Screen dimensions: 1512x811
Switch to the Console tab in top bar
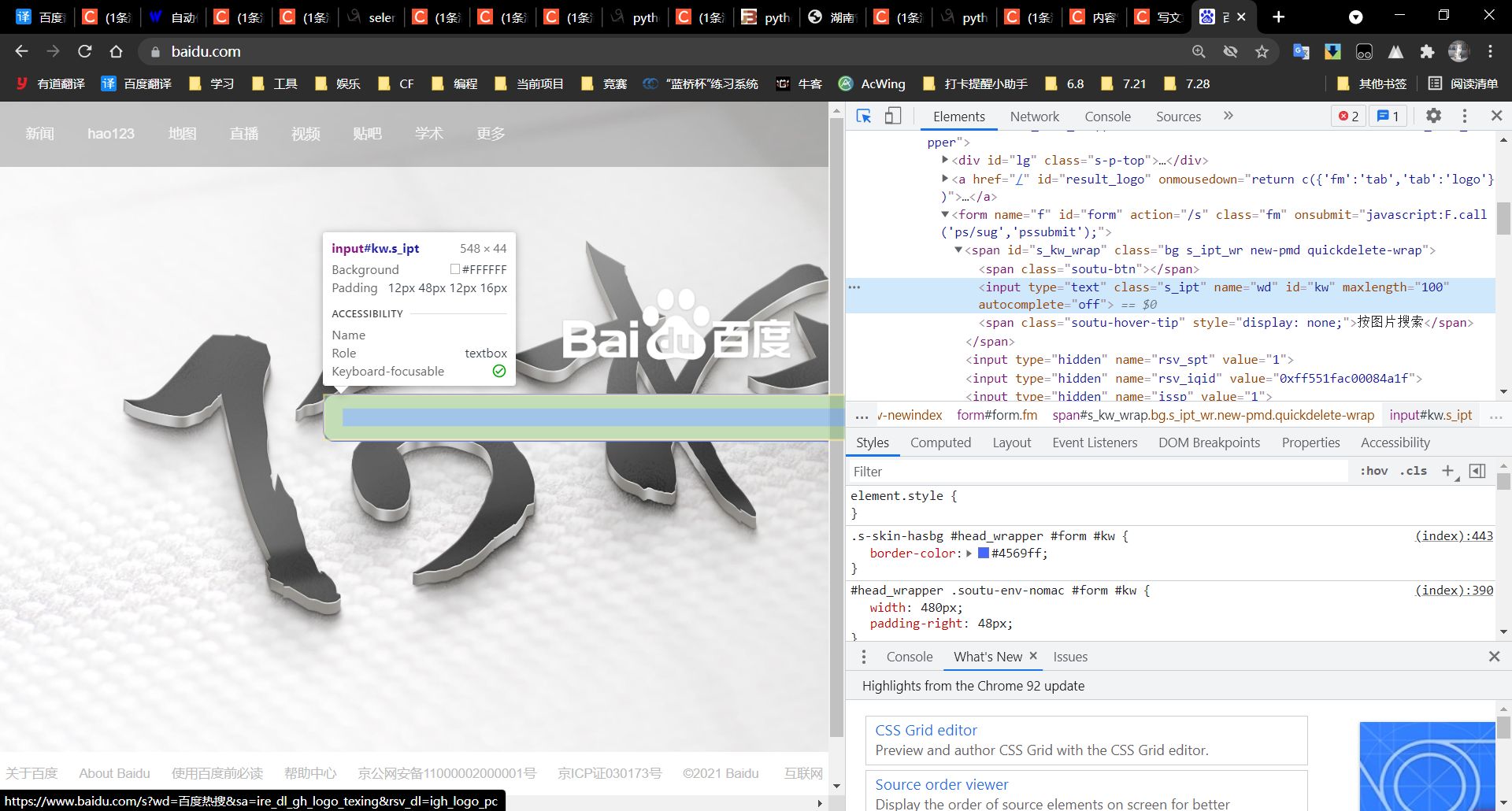coord(1107,117)
